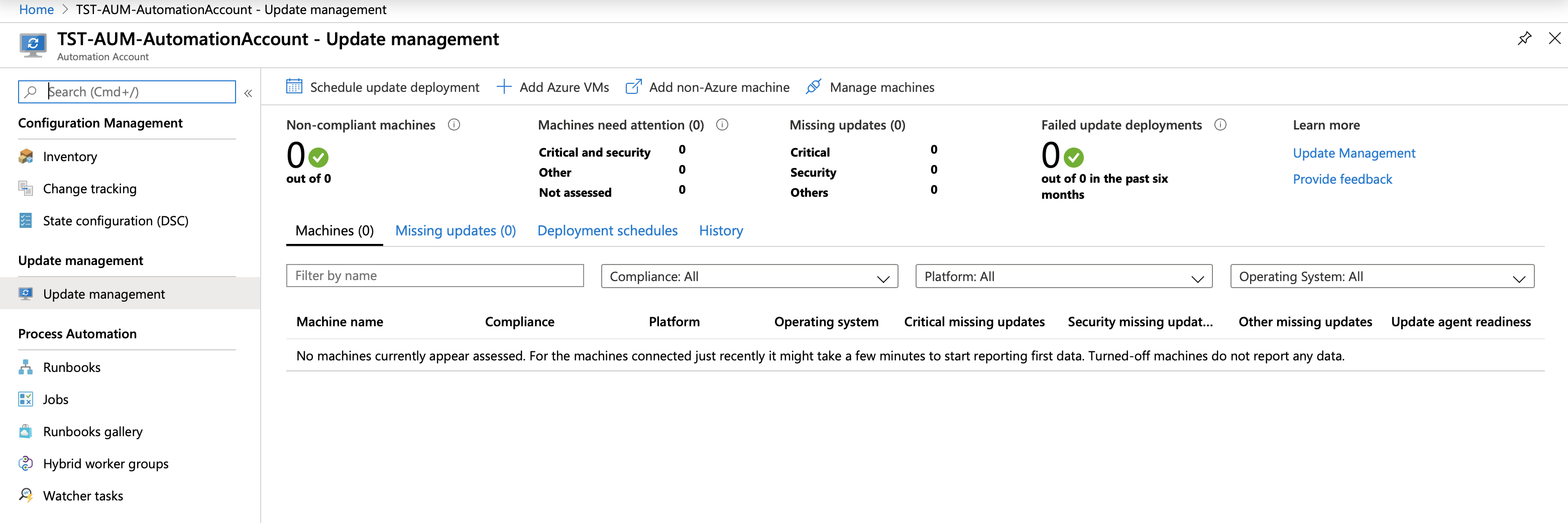Screen dimensions: 1568x523
Task: Click the Hybrid worker groups icon
Action: click(x=26, y=464)
